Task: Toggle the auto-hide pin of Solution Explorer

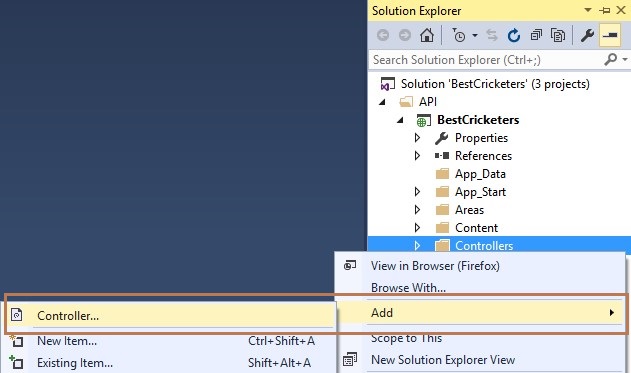Action: click(604, 10)
